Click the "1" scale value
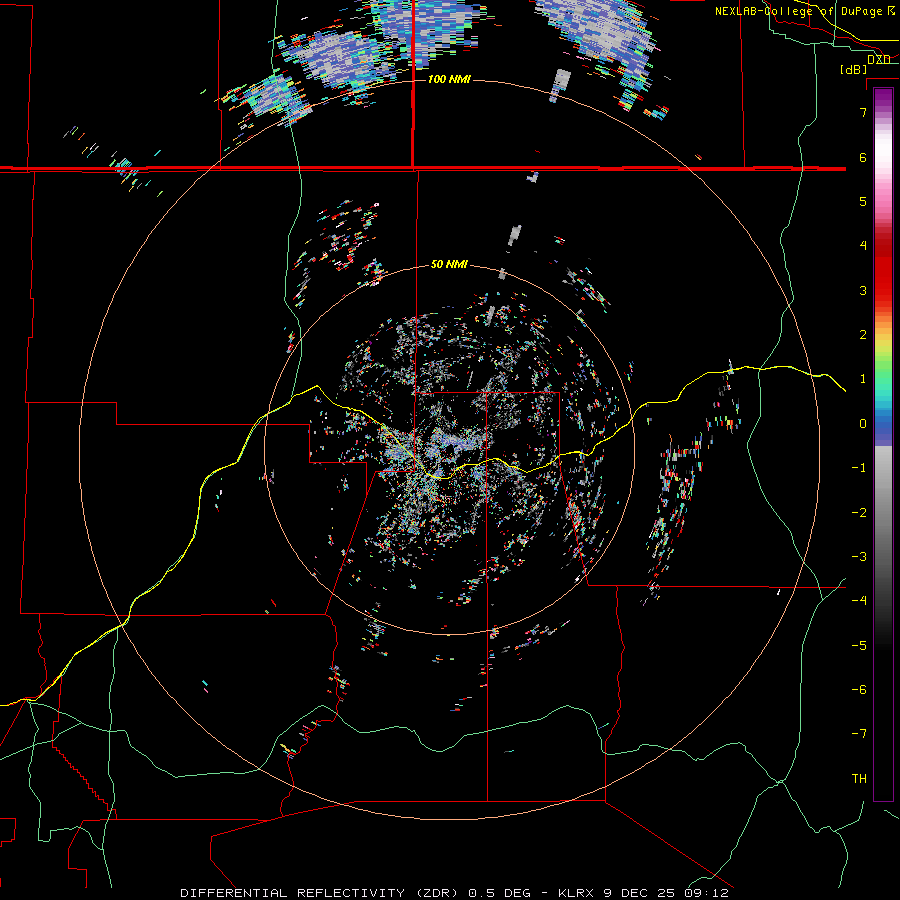The height and width of the screenshot is (900, 900). [863, 379]
